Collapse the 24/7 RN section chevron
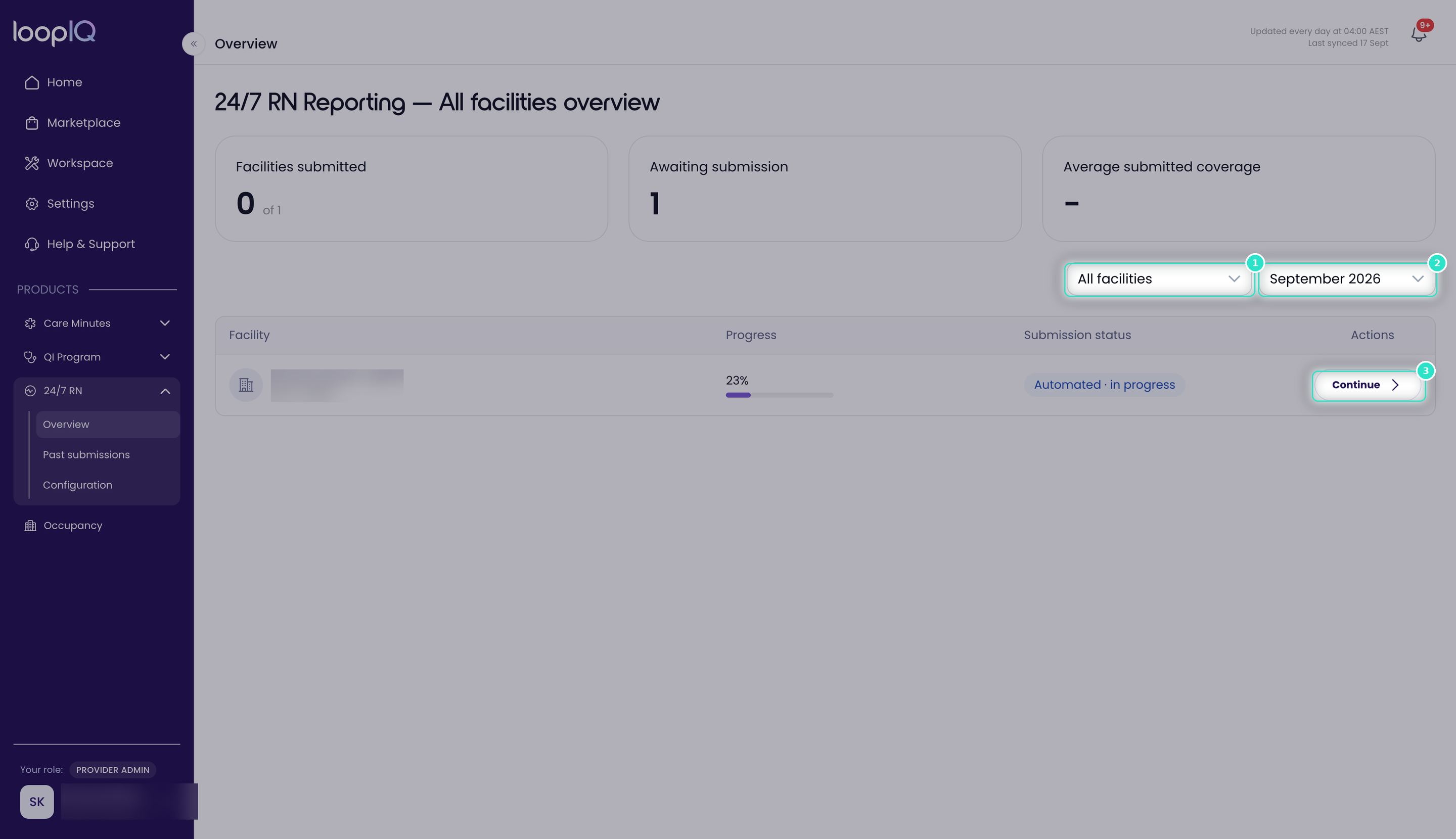Screen dimensions: 1456x839 tap(165, 391)
